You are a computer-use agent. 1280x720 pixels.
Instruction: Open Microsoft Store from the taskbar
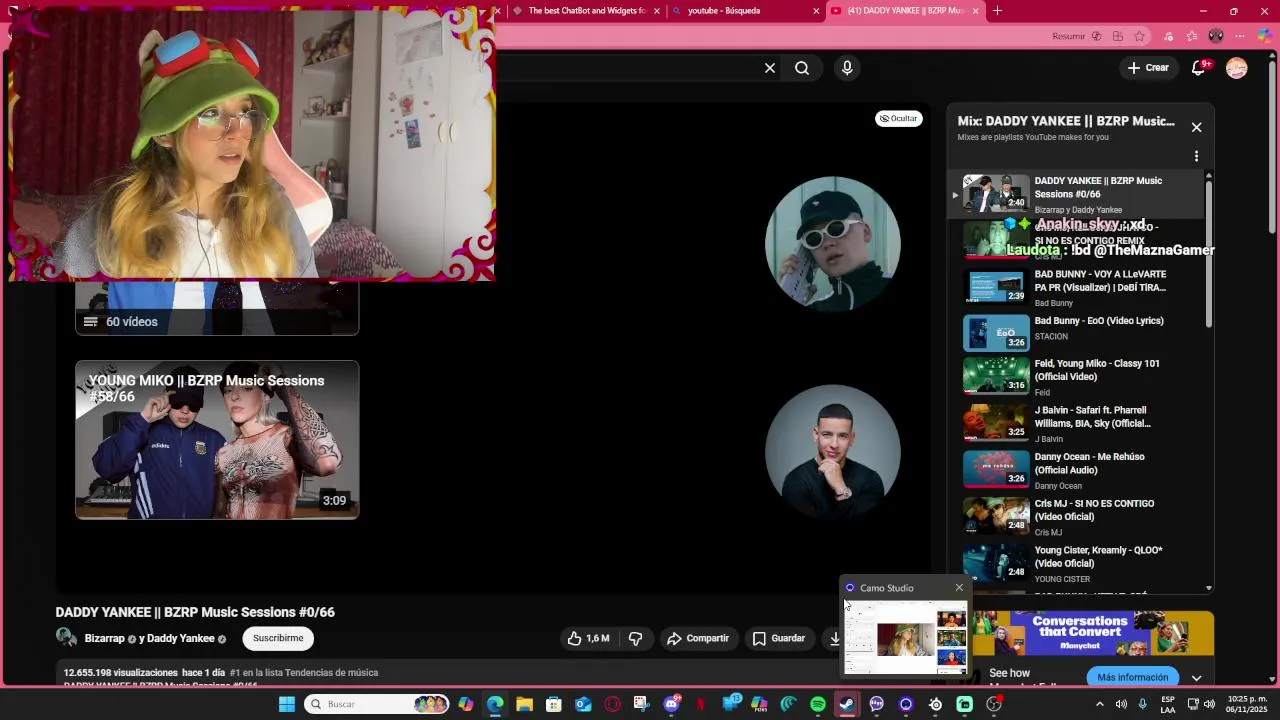pyautogui.click(x=554, y=704)
